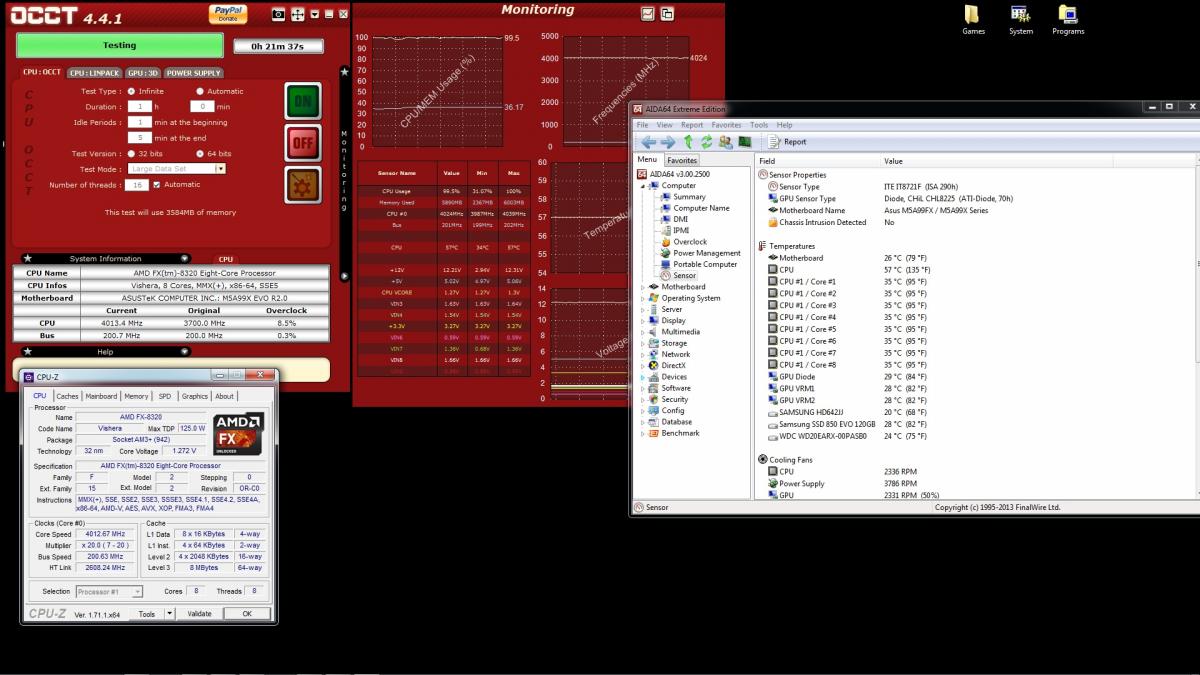The image size is (1200, 675).
Task: Expand the Storage node in AIDA64
Action: [643, 343]
